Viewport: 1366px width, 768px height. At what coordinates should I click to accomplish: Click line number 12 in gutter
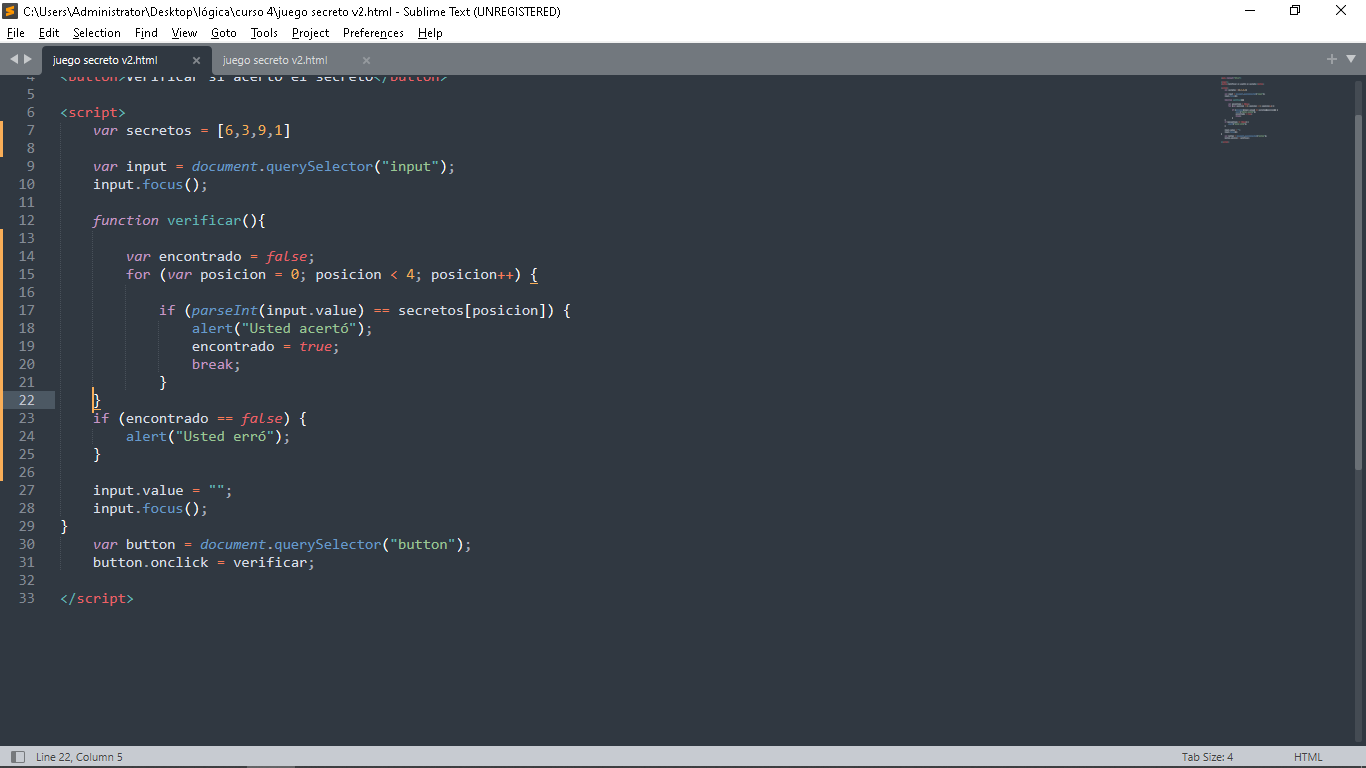26,220
